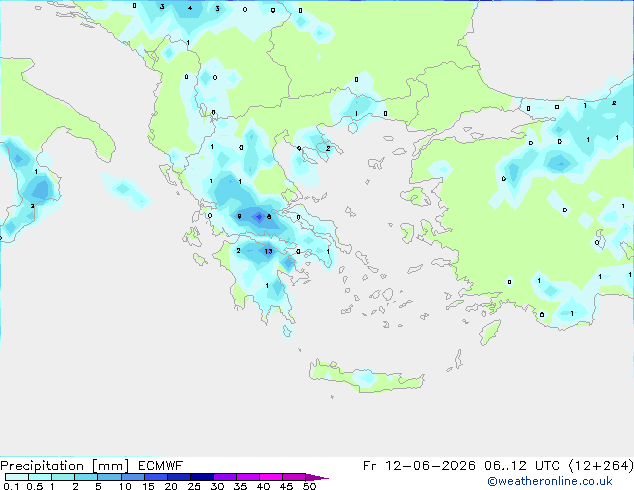Pick the 20–25 mm dark blue swatch
The width and height of the screenshot is (634, 490).
click(x=178, y=477)
